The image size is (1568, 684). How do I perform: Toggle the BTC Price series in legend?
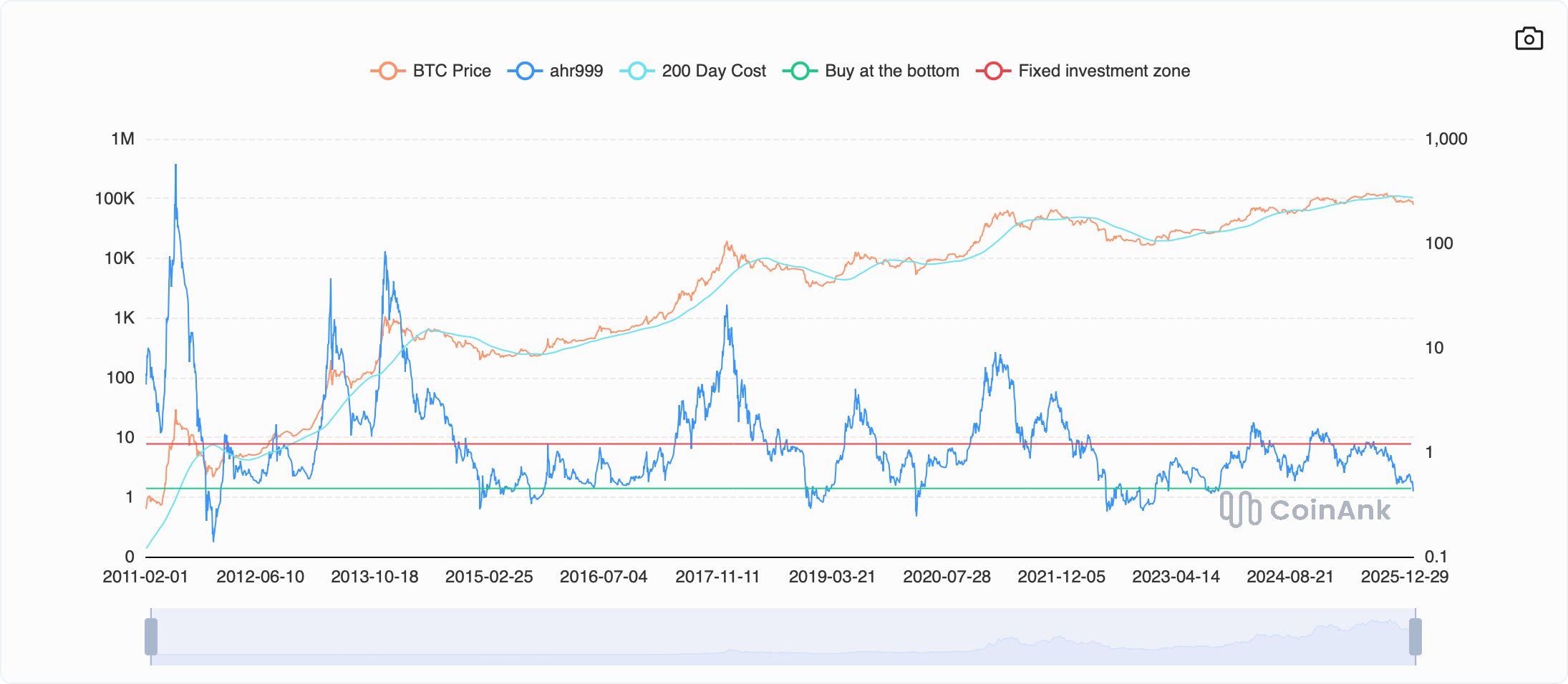pyautogui.click(x=430, y=71)
